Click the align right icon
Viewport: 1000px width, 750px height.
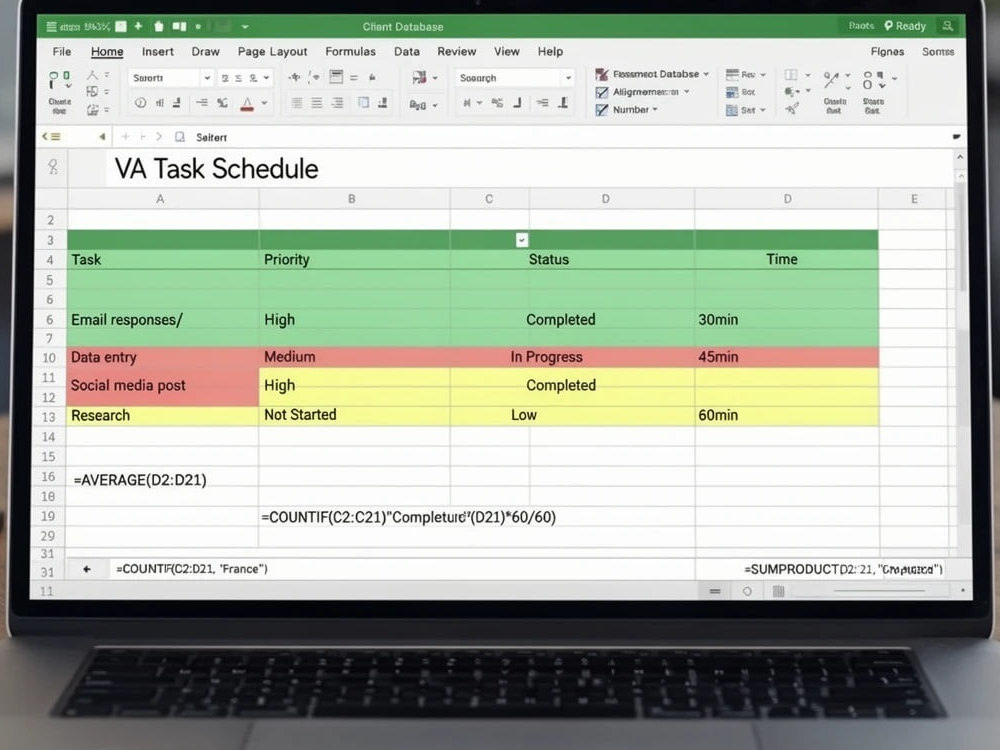[x=337, y=103]
